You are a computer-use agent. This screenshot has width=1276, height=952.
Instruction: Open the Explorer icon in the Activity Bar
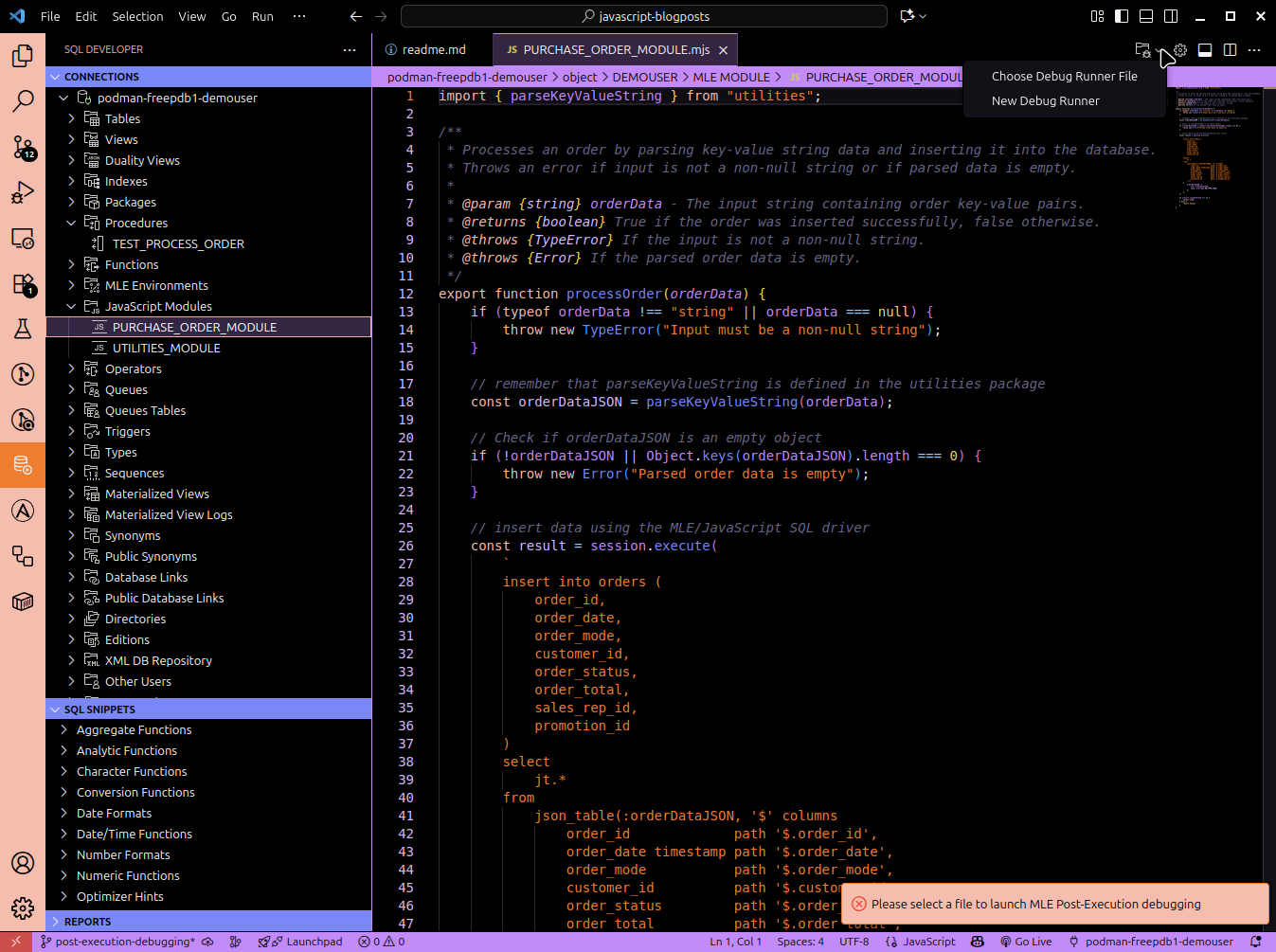[x=23, y=56]
